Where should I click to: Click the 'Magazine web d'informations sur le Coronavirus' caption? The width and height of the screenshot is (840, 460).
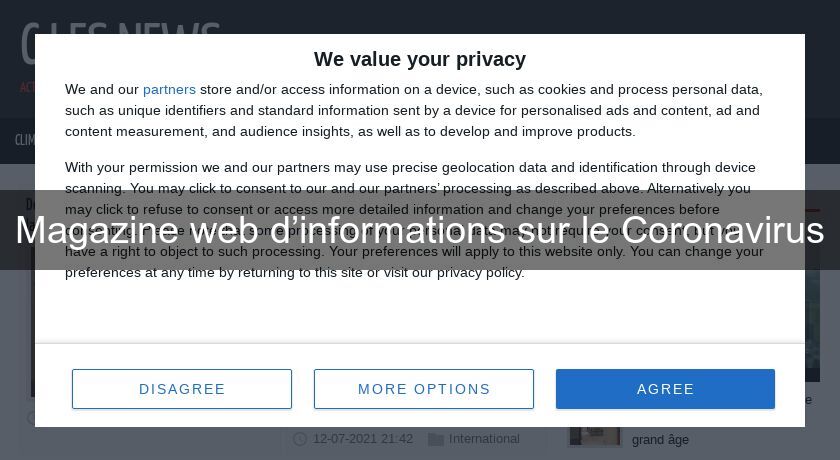(420, 230)
